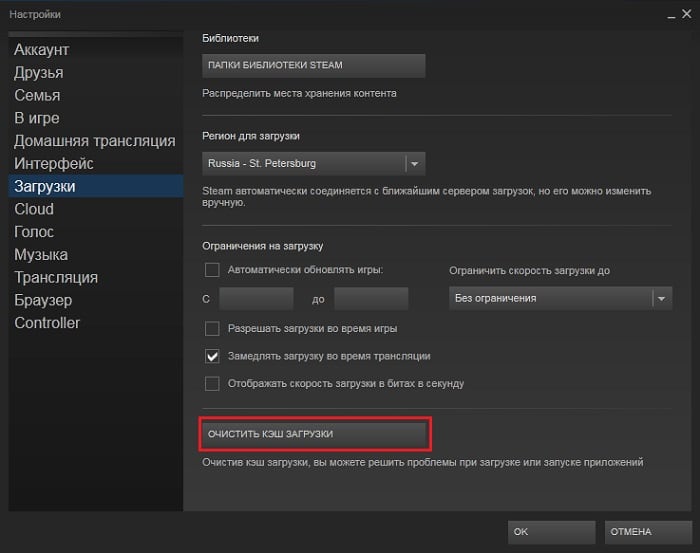Go to Домашняя трансляция settings
The image size is (700, 553).
[95, 141]
